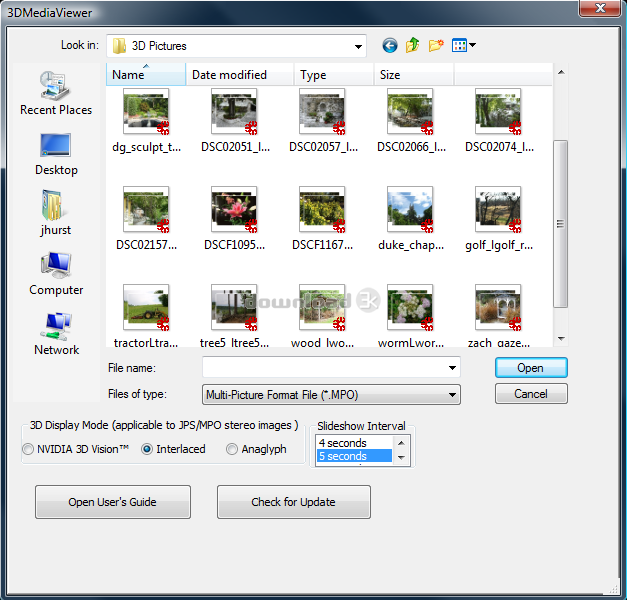Enable Anaglyph display mode
Image resolution: width=627 pixels, height=600 pixels.
tap(232, 450)
